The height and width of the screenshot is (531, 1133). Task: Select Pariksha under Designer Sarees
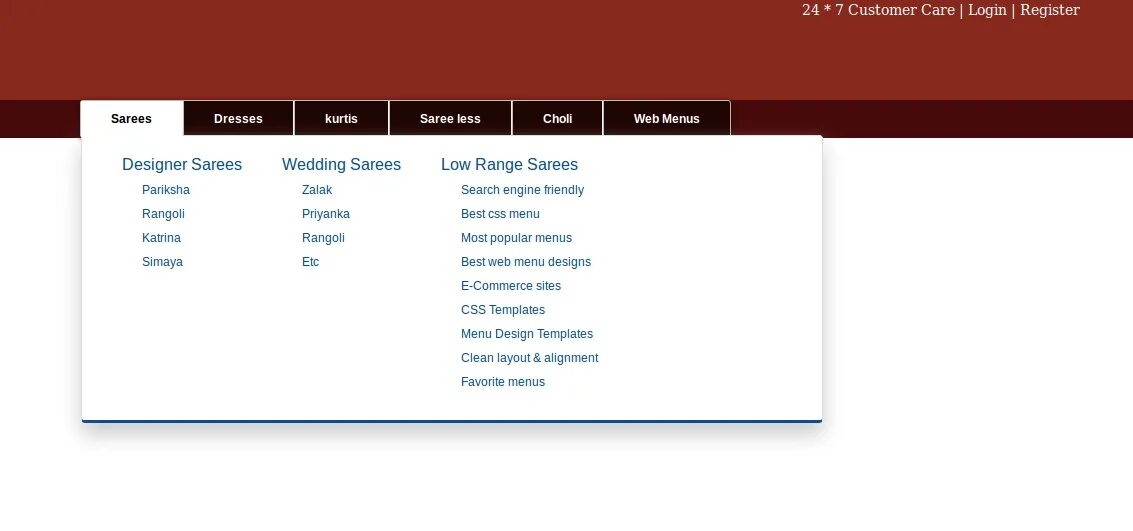click(165, 190)
